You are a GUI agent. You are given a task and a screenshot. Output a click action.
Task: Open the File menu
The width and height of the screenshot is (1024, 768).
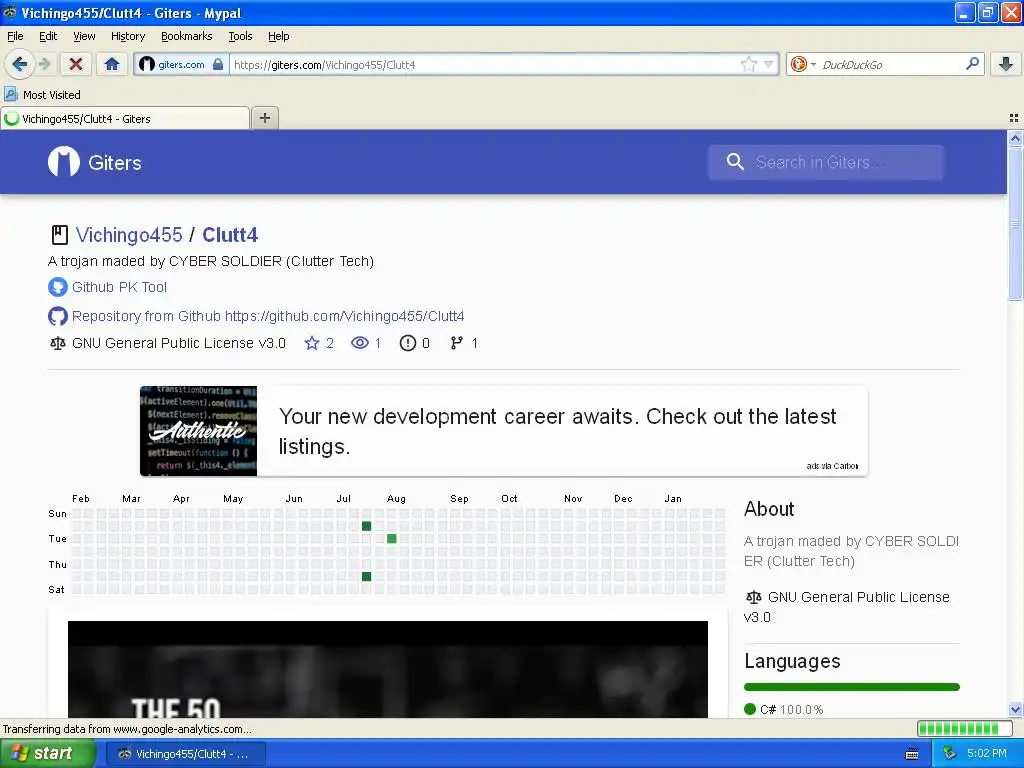coord(15,36)
